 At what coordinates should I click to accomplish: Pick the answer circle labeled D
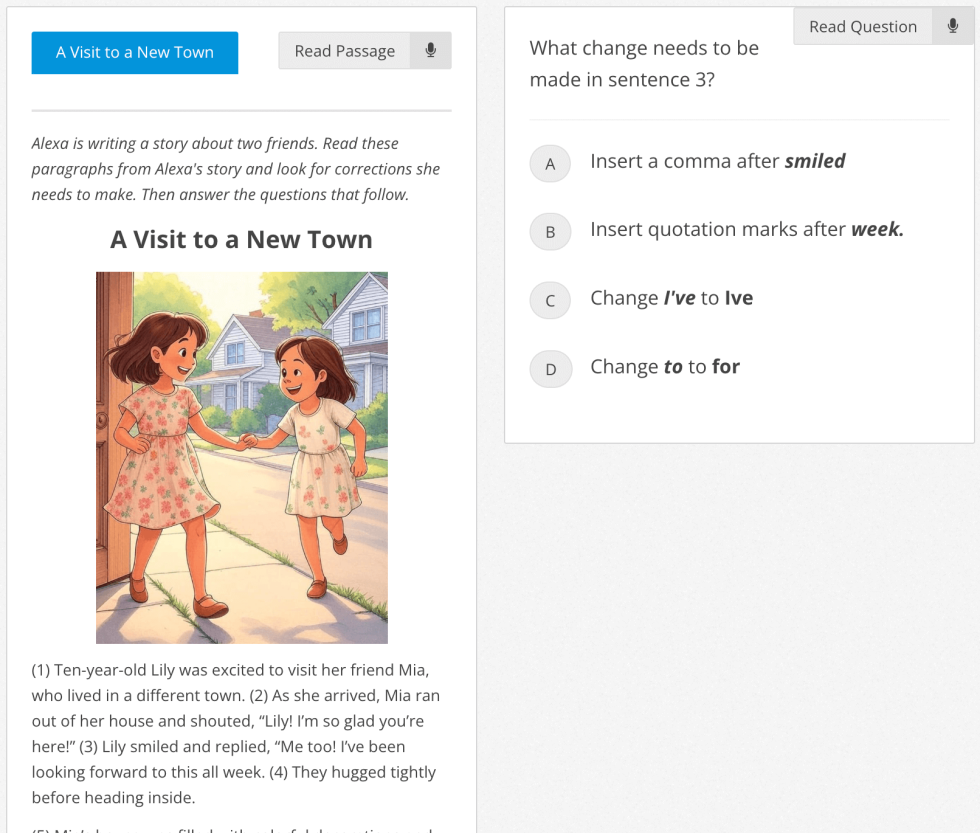click(550, 369)
